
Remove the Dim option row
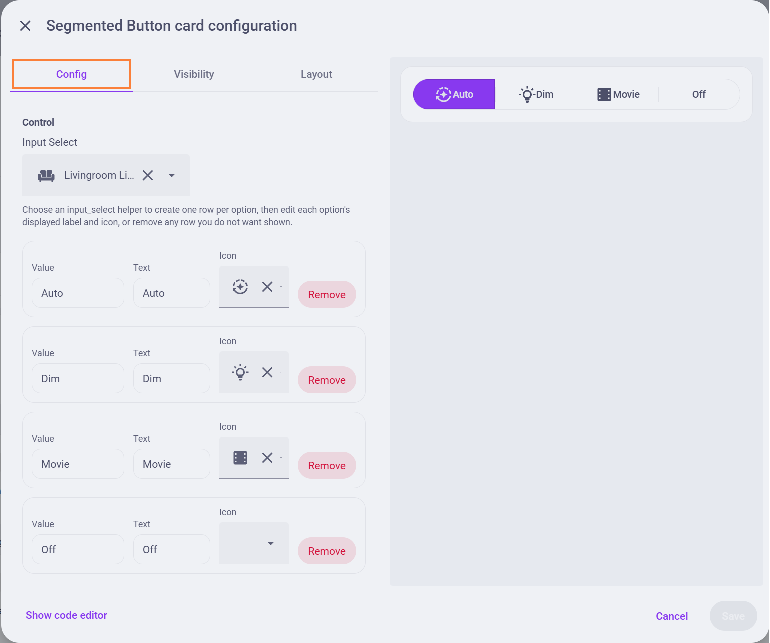(x=327, y=380)
